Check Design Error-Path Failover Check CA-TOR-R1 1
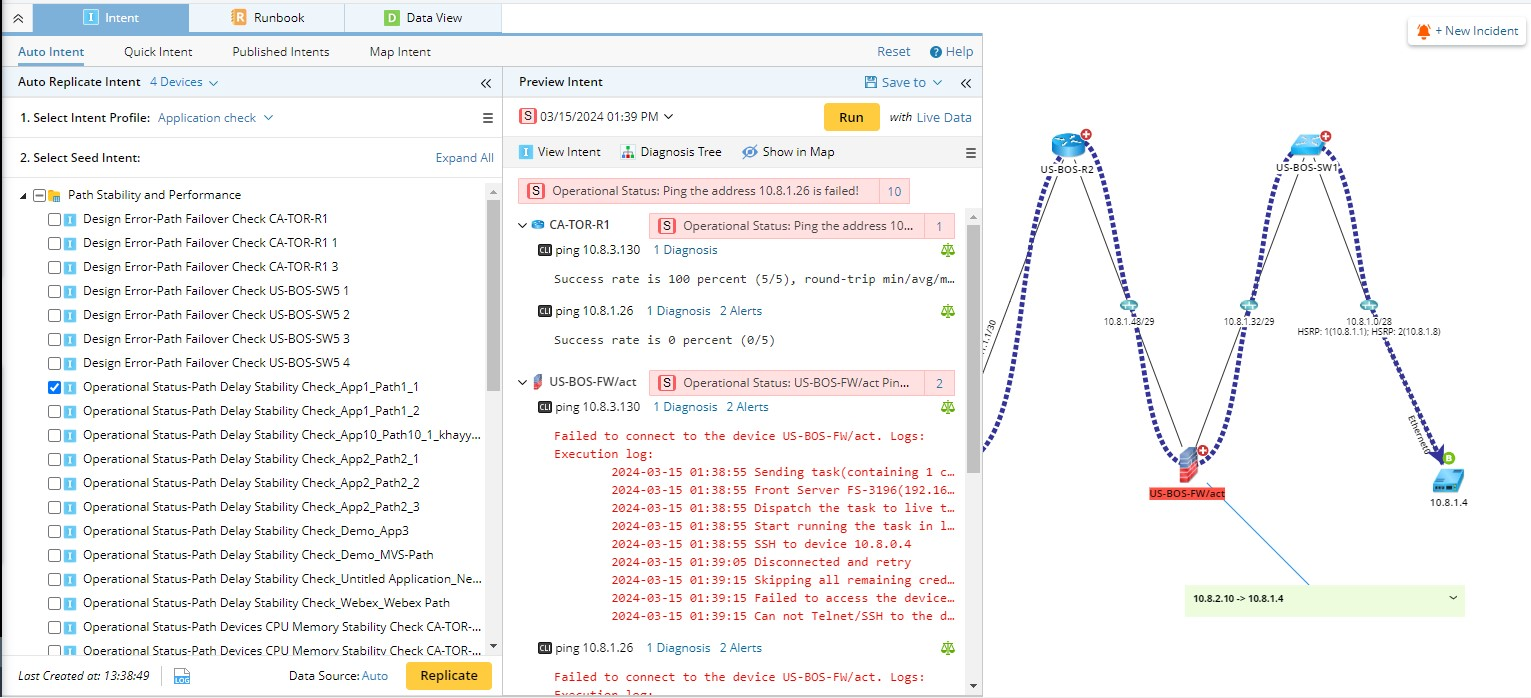 (x=55, y=243)
